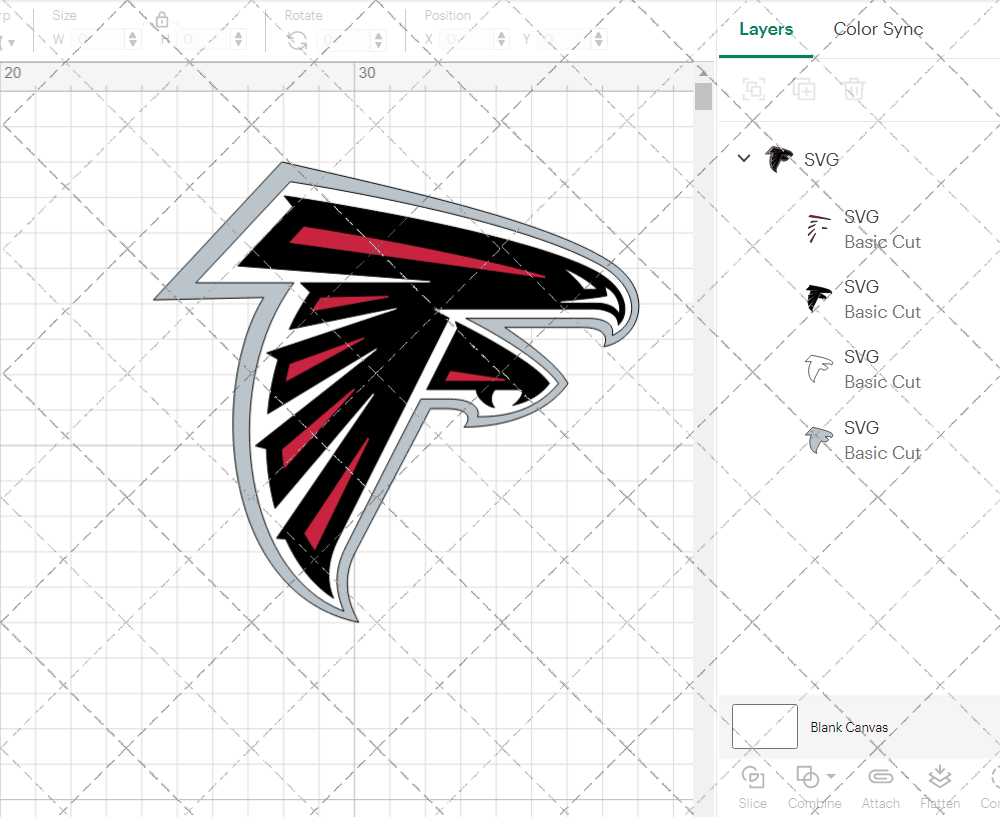Click the Rotate angle input field

pyautogui.click(x=344, y=40)
